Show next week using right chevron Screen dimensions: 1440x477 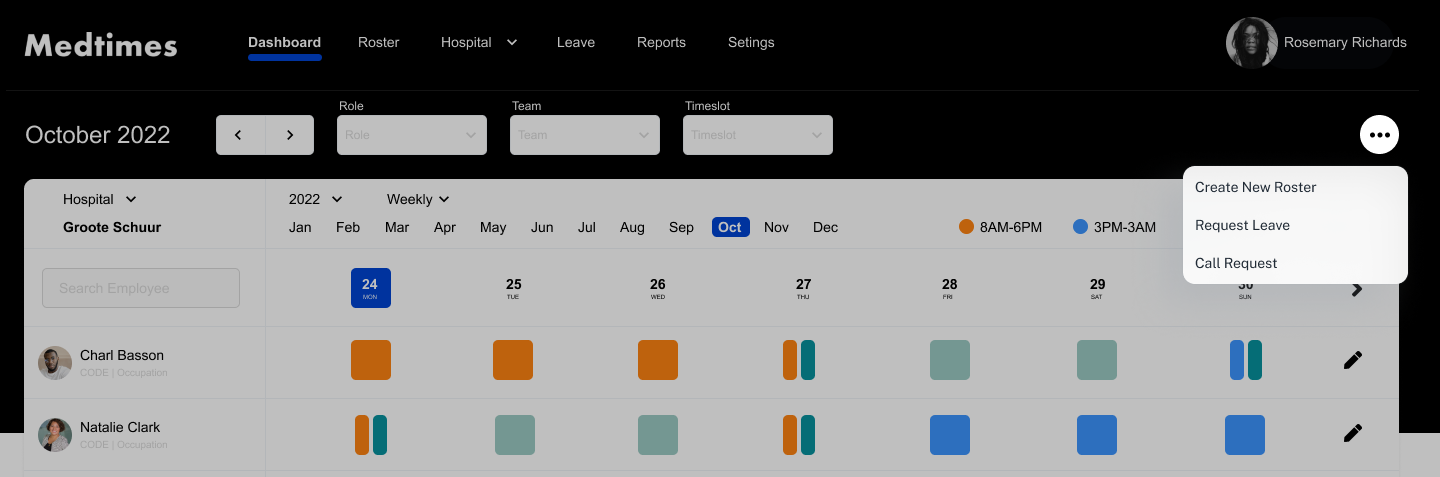tap(1357, 289)
